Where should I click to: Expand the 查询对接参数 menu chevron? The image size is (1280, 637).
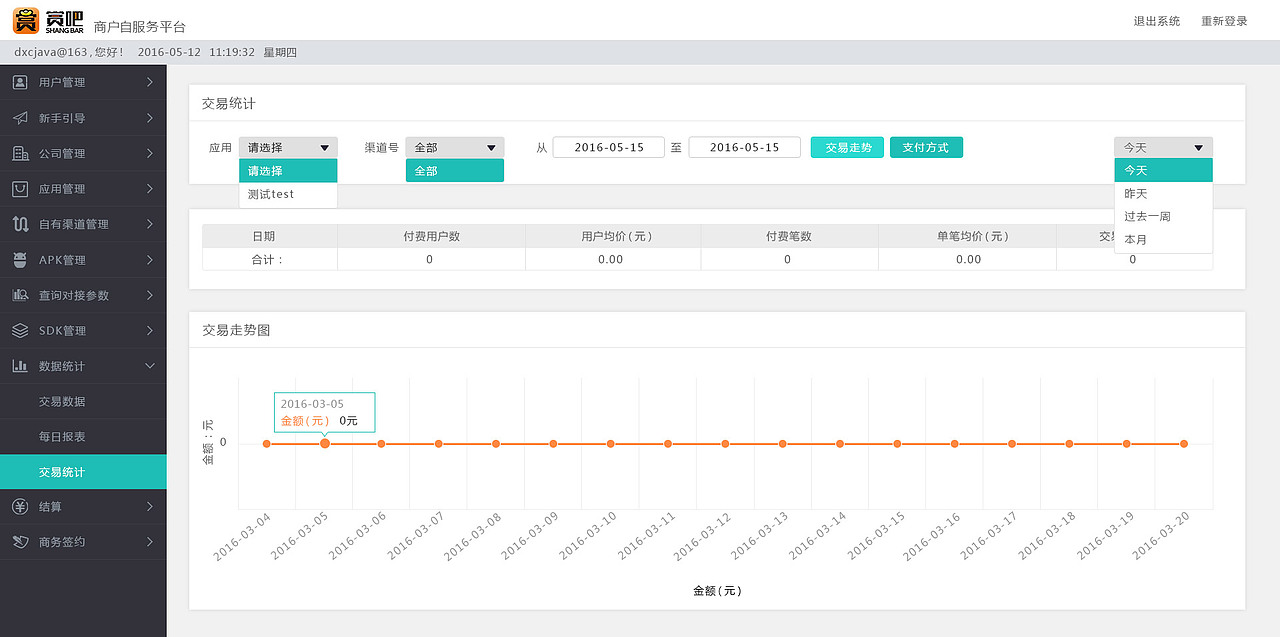click(150, 295)
